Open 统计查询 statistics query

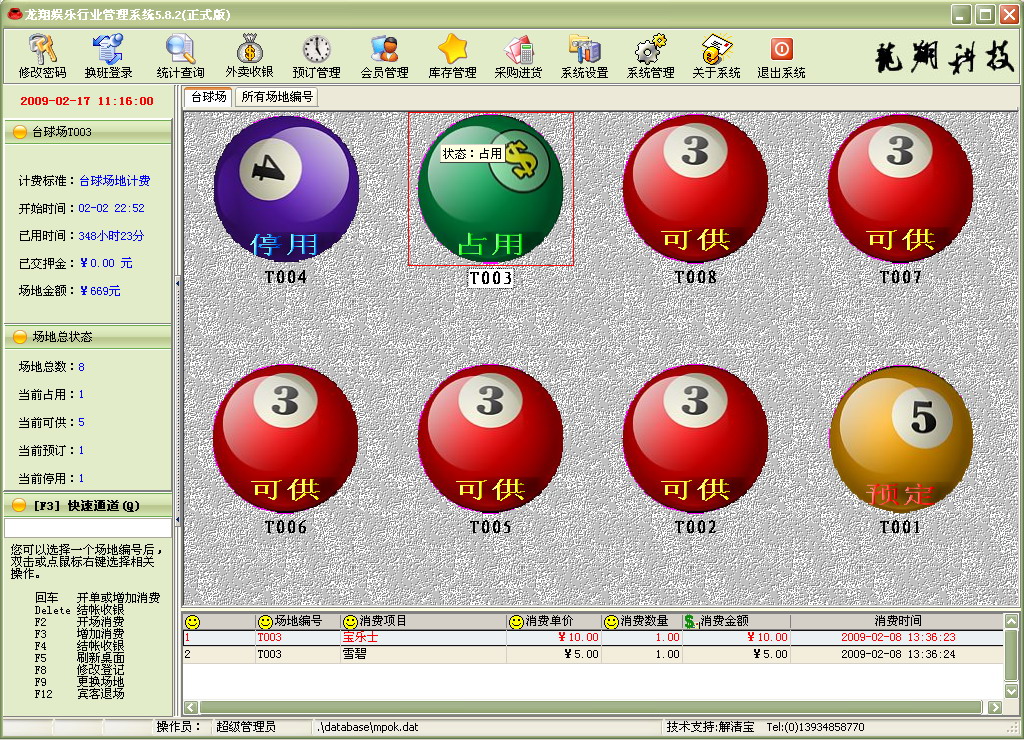coord(180,56)
